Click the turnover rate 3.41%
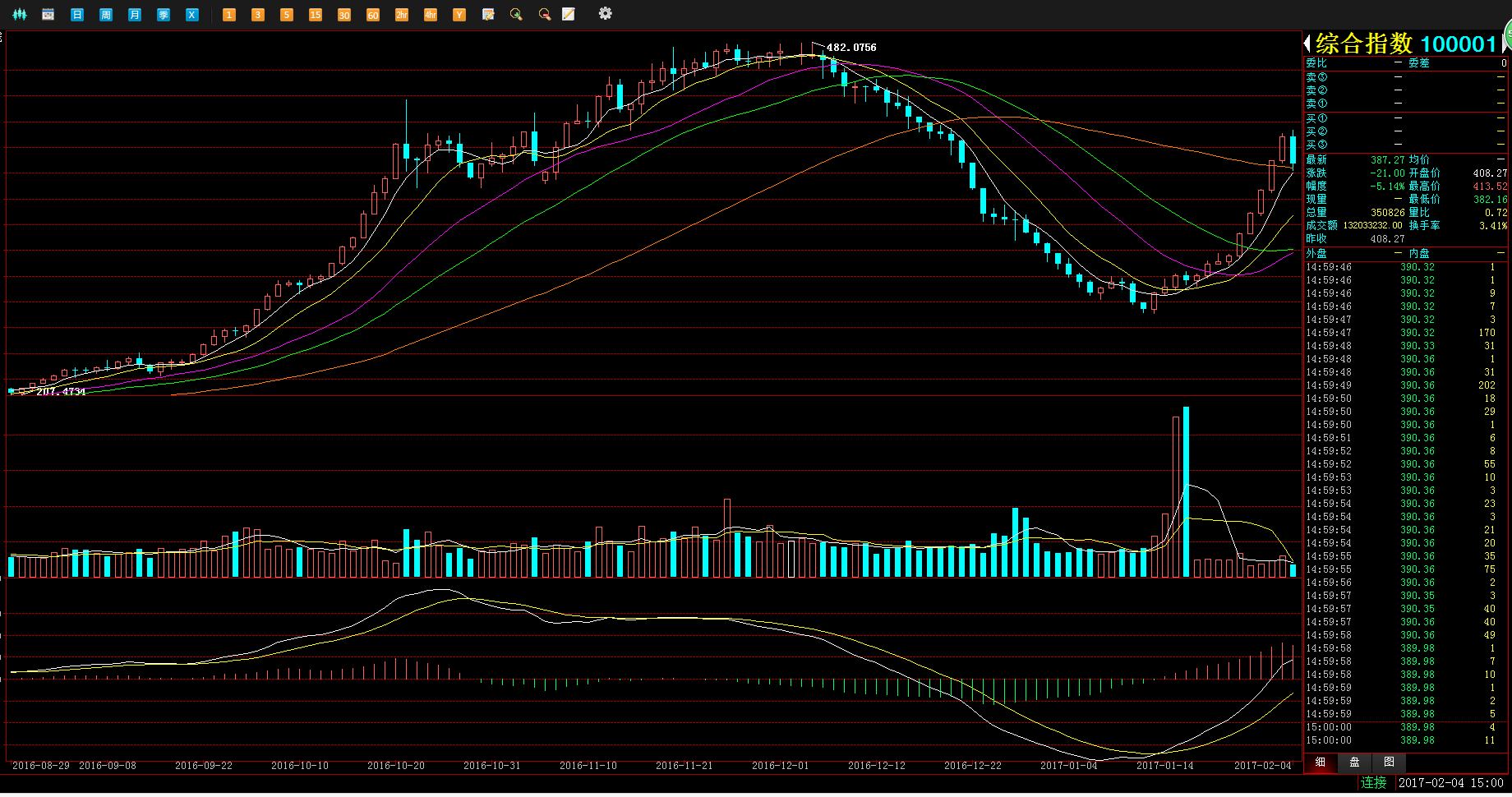This screenshot has width=1512, height=797. 1493,226
